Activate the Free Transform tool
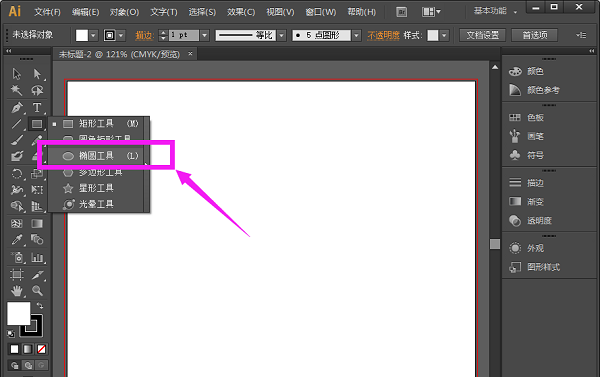The height and width of the screenshot is (377, 600). (x=37, y=190)
